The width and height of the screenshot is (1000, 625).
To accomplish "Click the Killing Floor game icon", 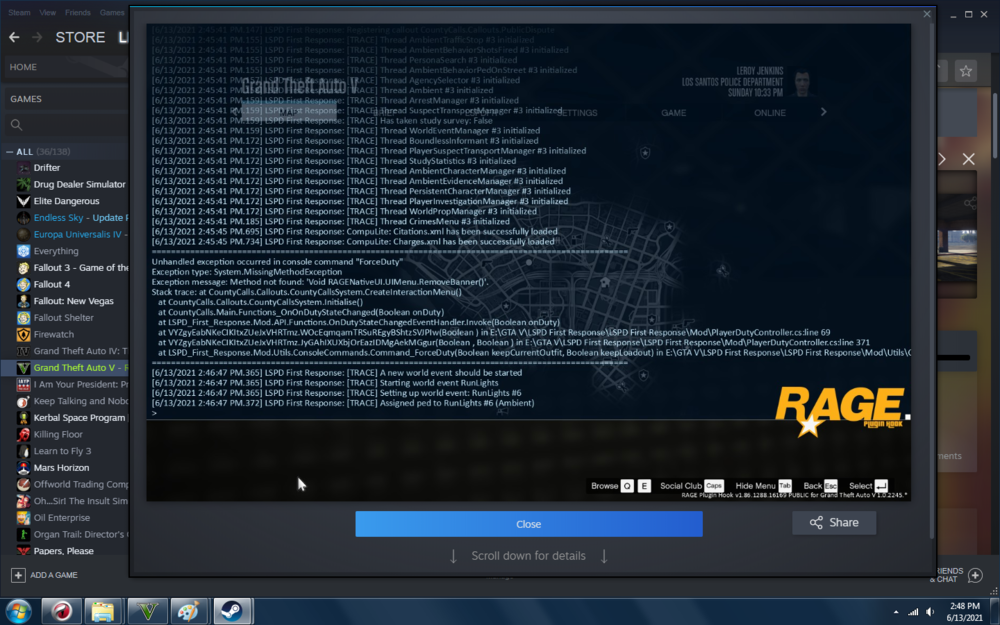I will 24,434.
